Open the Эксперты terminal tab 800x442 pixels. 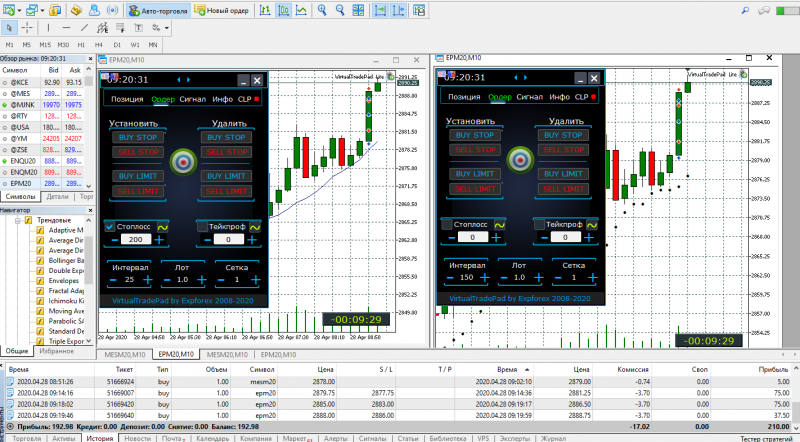[515, 438]
